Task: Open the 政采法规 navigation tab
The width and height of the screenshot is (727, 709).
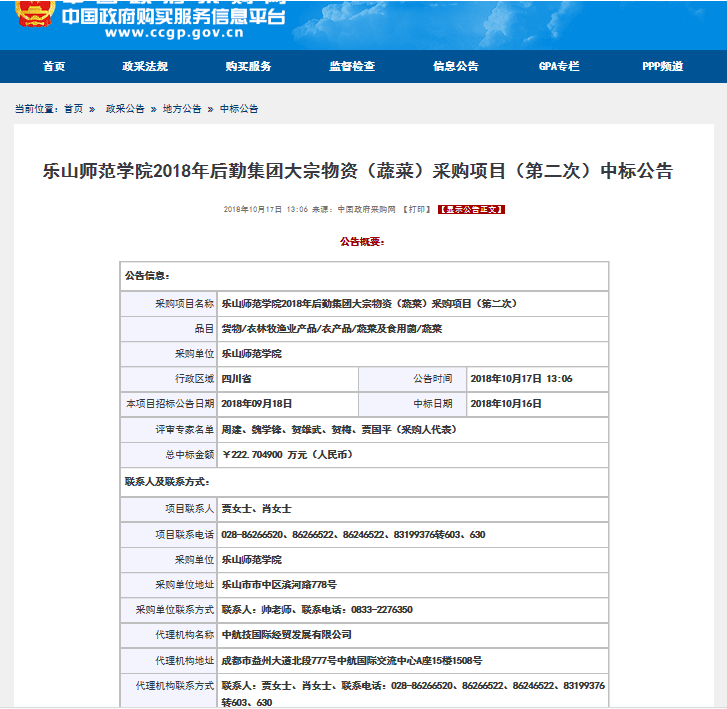Action: [x=145, y=66]
